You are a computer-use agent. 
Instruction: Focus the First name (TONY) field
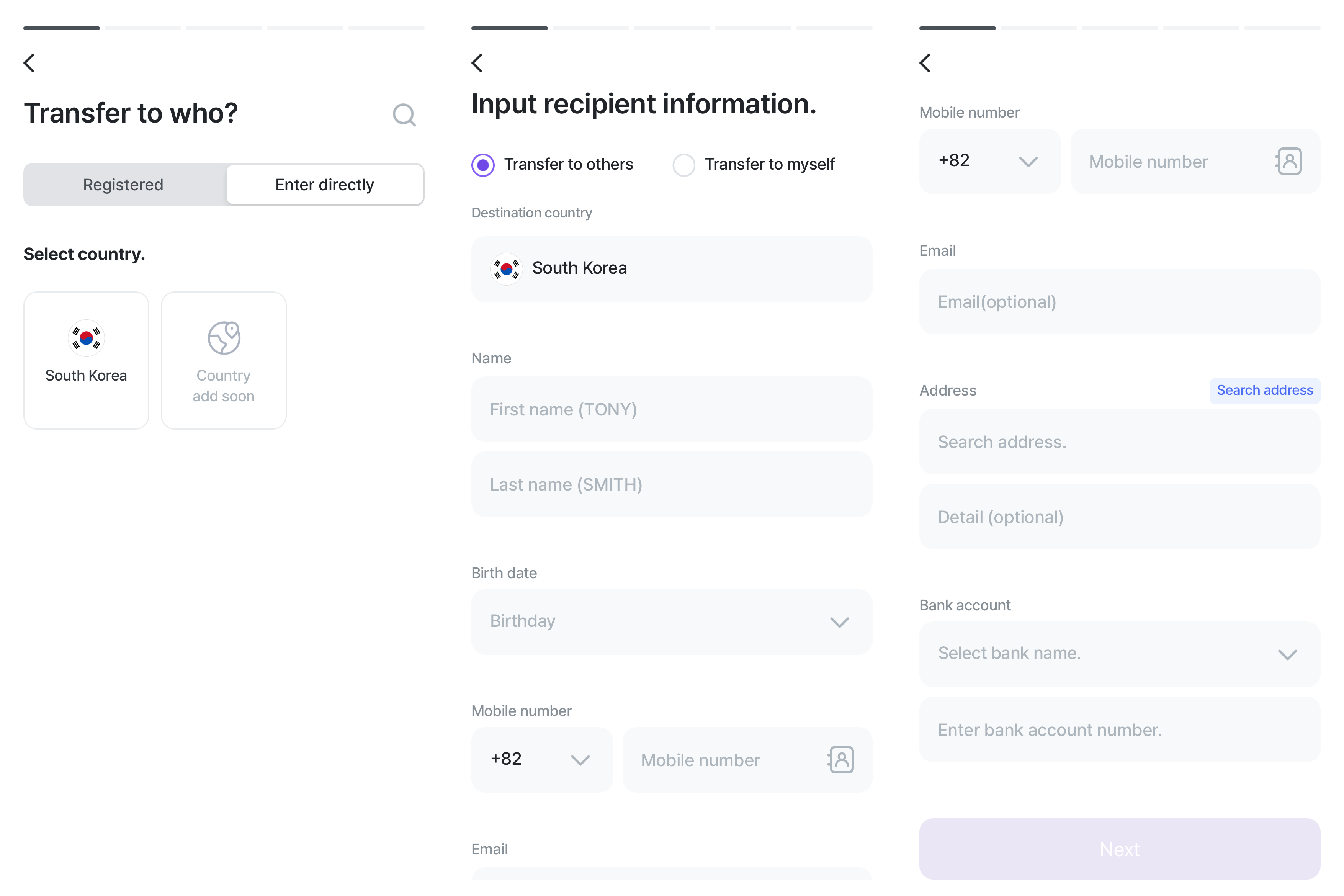pyautogui.click(x=672, y=409)
